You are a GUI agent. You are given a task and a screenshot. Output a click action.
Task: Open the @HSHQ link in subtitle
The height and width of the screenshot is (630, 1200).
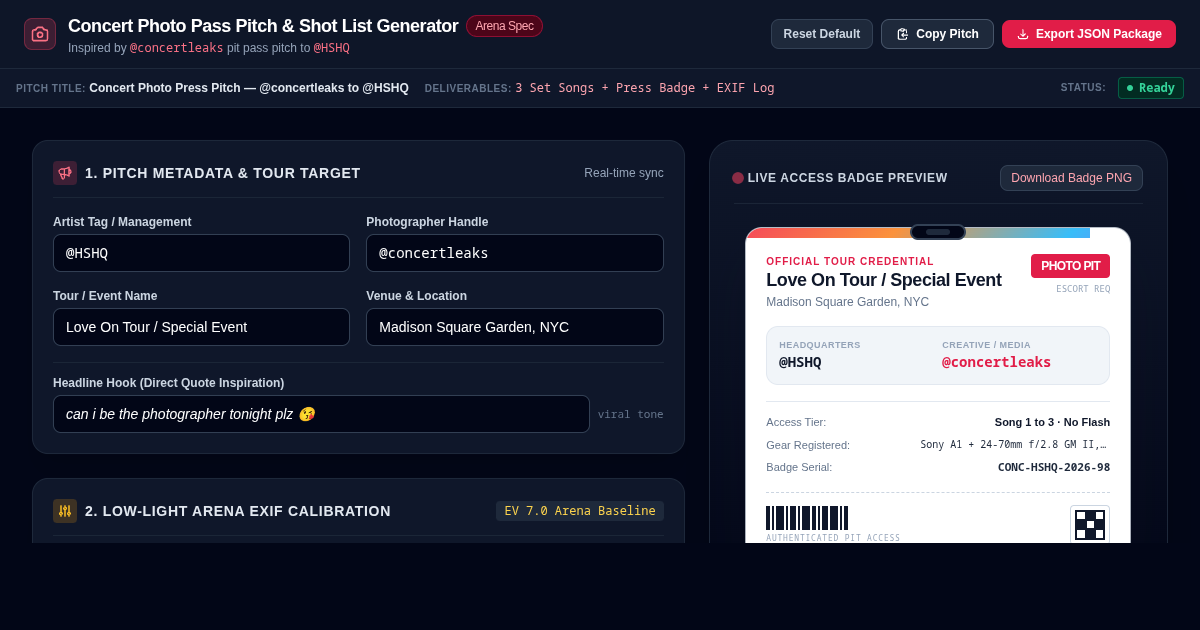332,48
